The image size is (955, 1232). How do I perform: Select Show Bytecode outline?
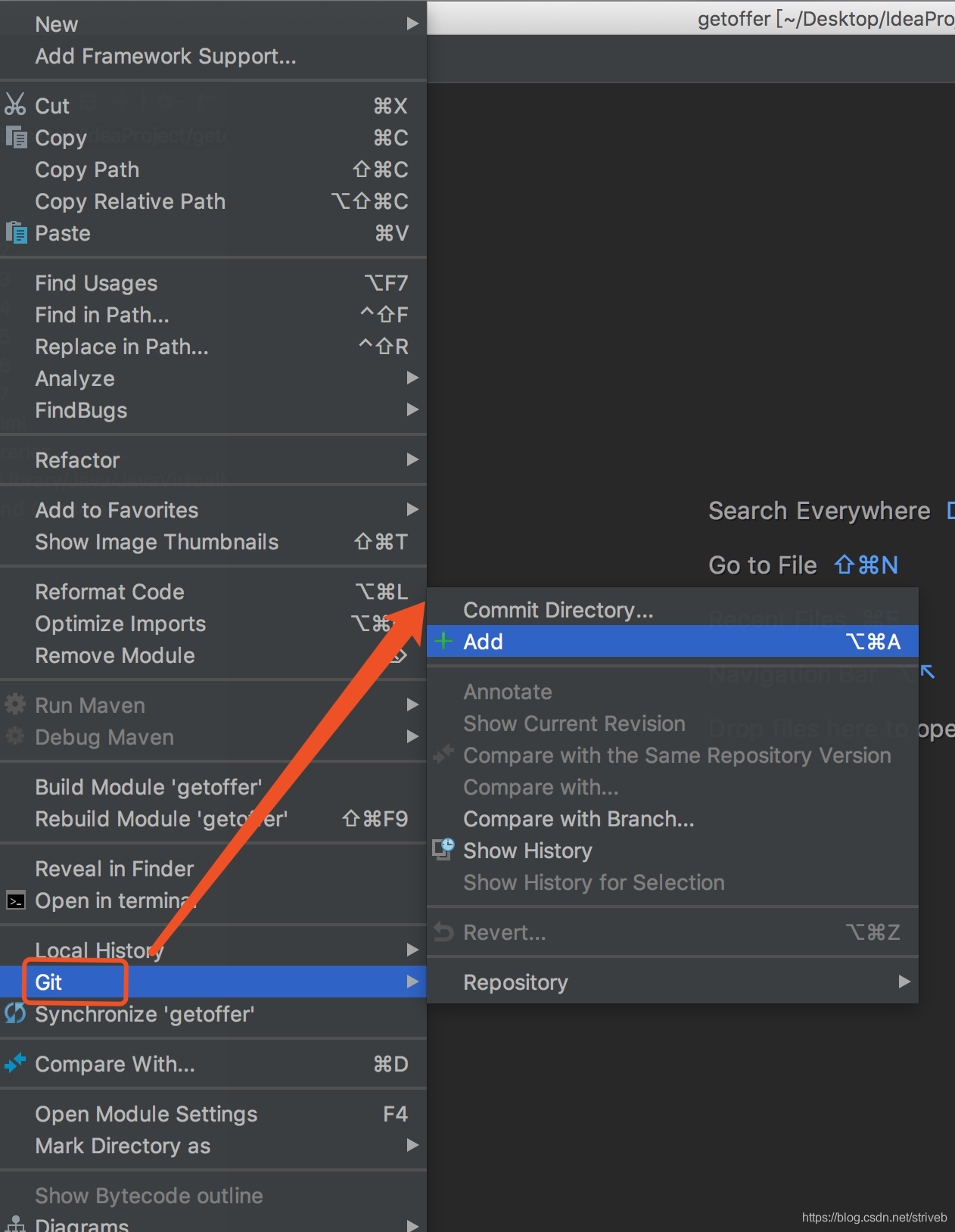point(213,1196)
